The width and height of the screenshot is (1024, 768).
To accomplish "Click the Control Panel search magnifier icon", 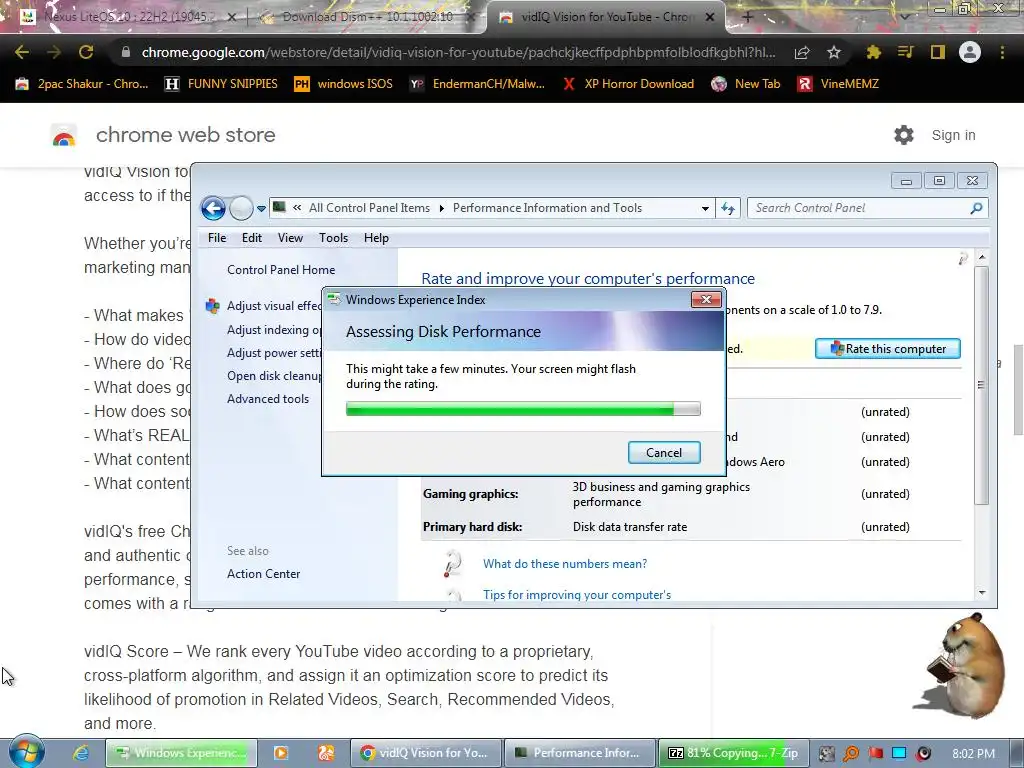I will pyautogui.click(x=976, y=208).
